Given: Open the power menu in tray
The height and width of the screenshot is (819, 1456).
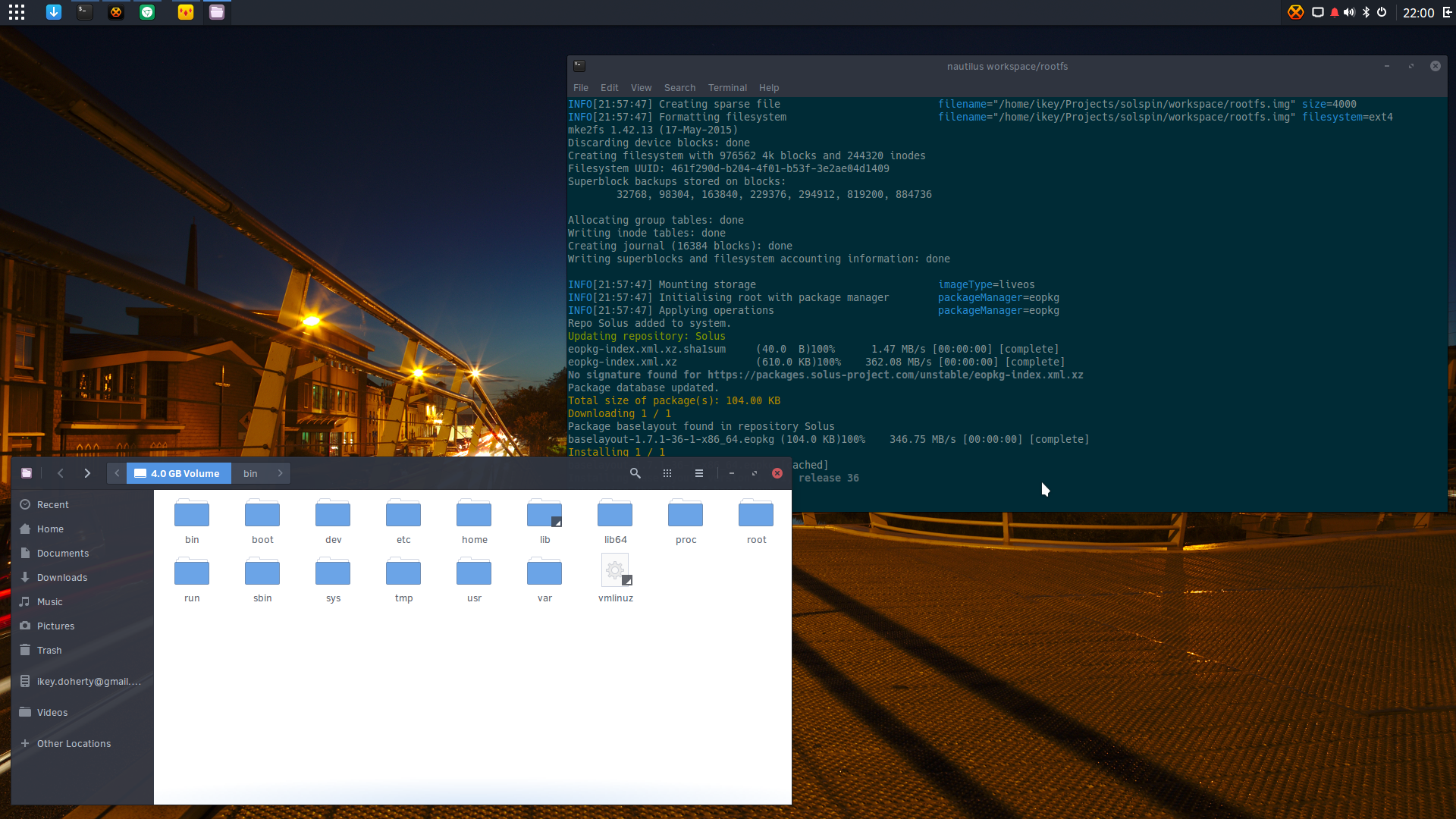Looking at the screenshot, I should coord(1382,12).
